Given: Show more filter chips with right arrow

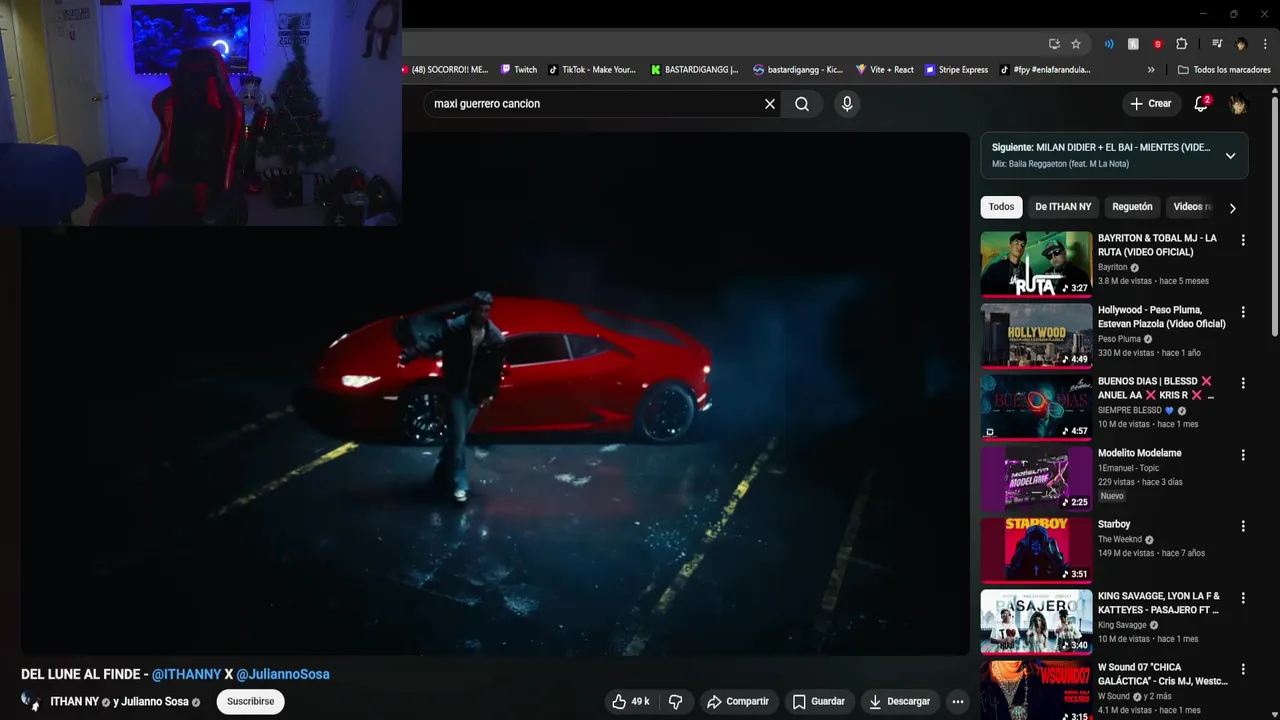Looking at the screenshot, I should [x=1232, y=208].
